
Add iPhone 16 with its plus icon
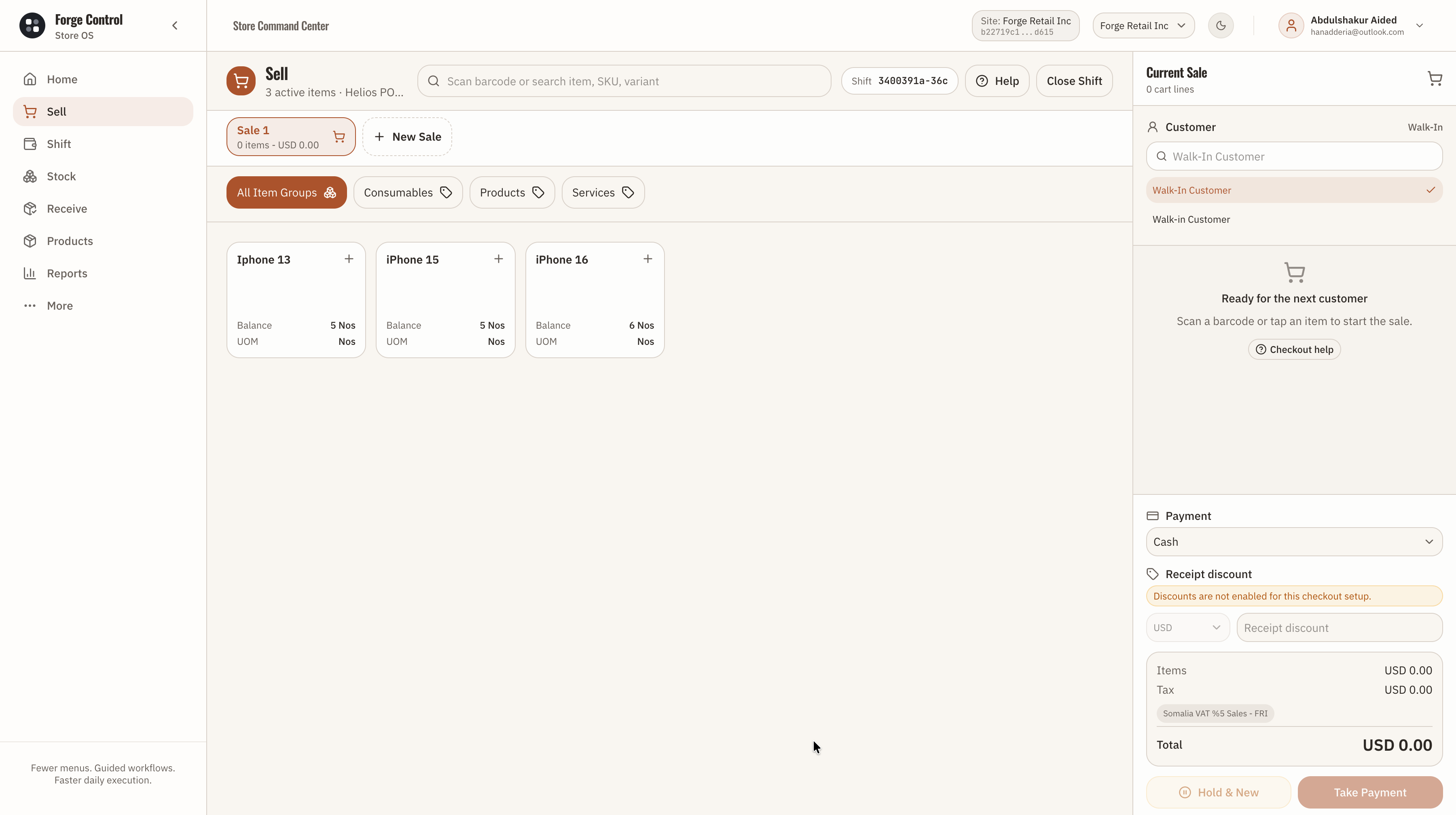pyautogui.click(x=648, y=259)
